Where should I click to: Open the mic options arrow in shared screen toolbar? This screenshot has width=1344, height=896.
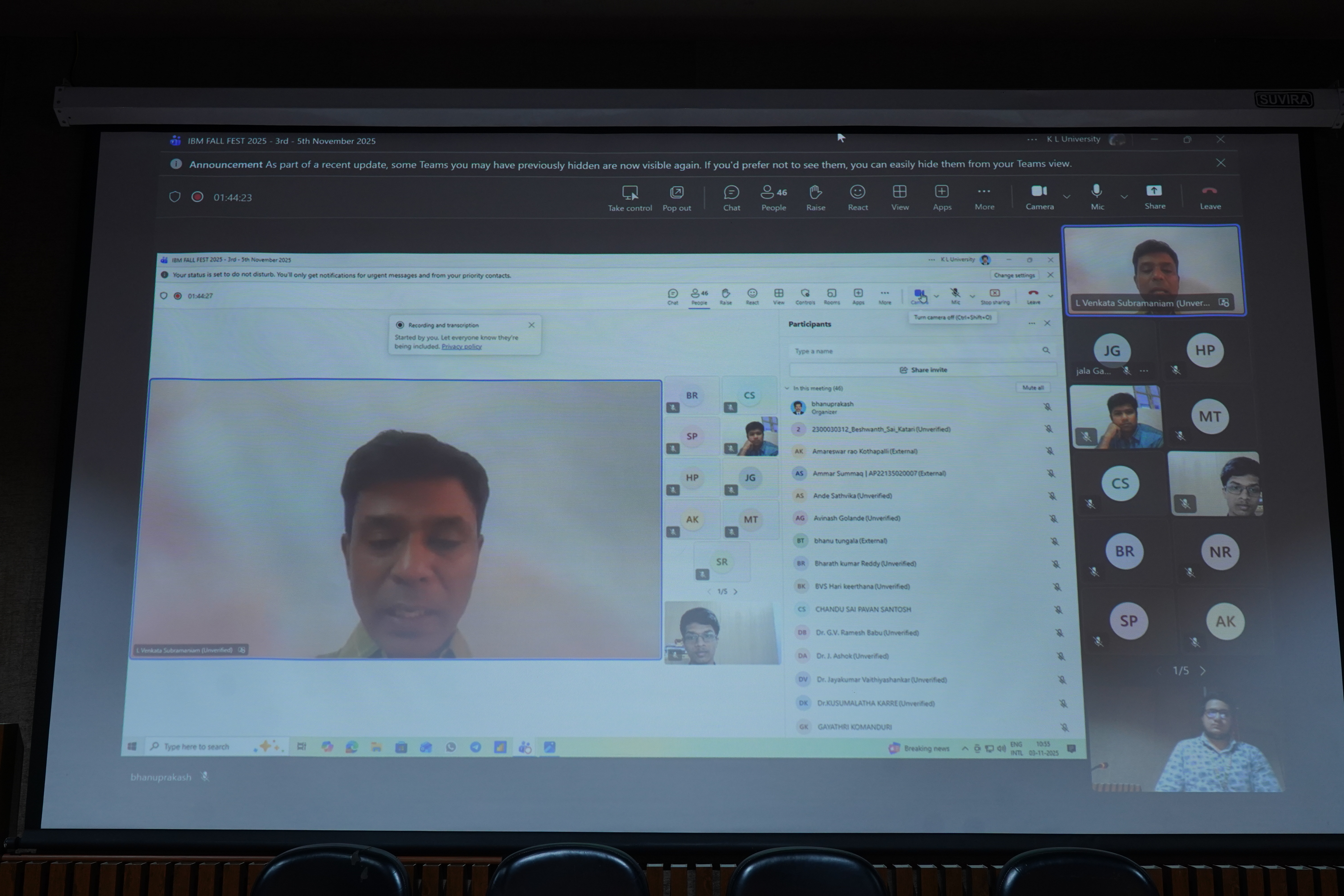point(972,296)
